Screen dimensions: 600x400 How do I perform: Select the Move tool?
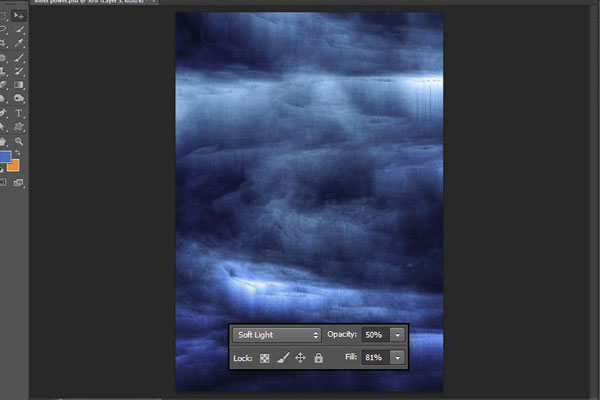tap(18, 15)
